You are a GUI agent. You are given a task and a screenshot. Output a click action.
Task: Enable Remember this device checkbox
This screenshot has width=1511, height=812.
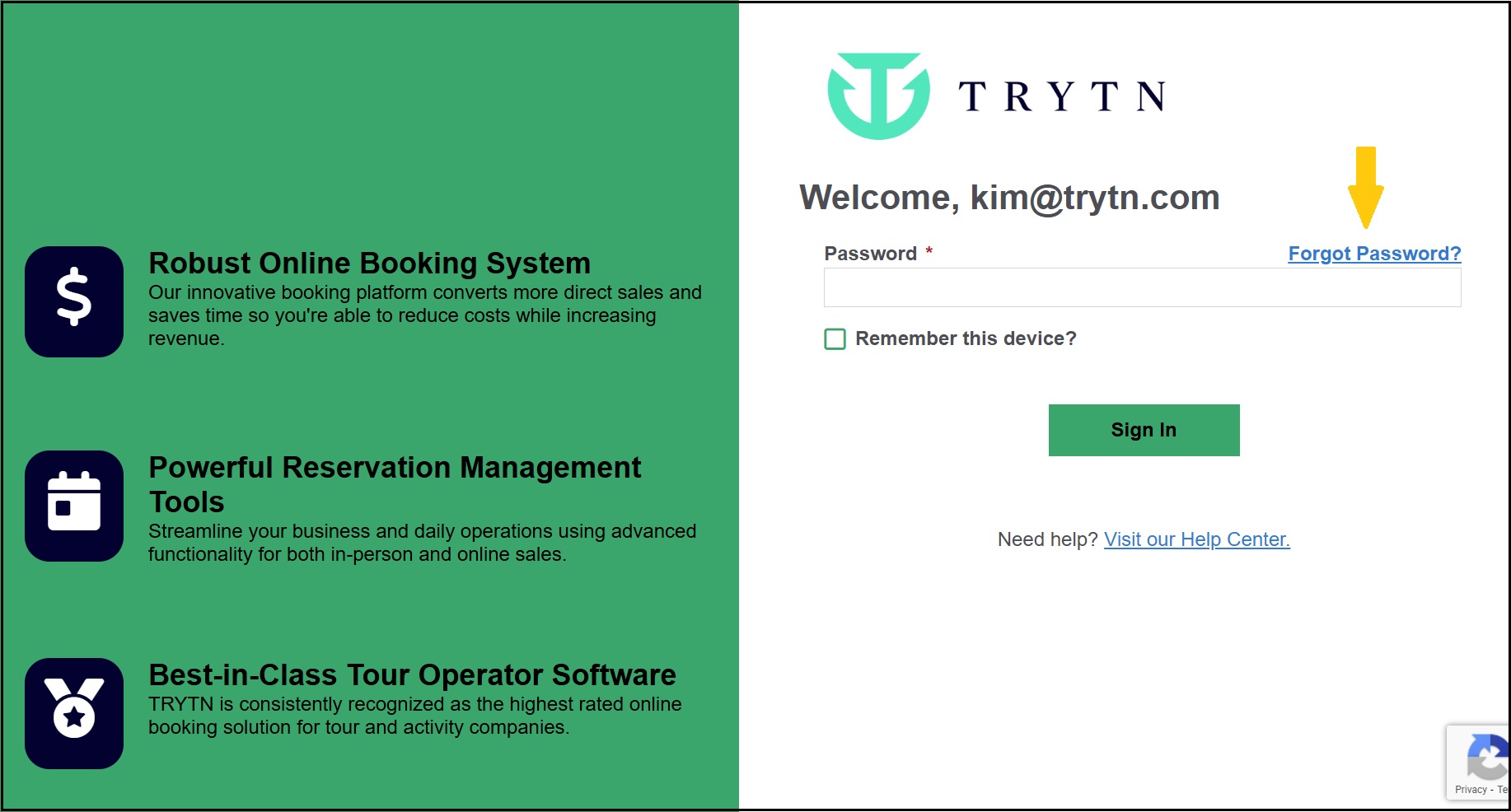click(x=835, y=339)
